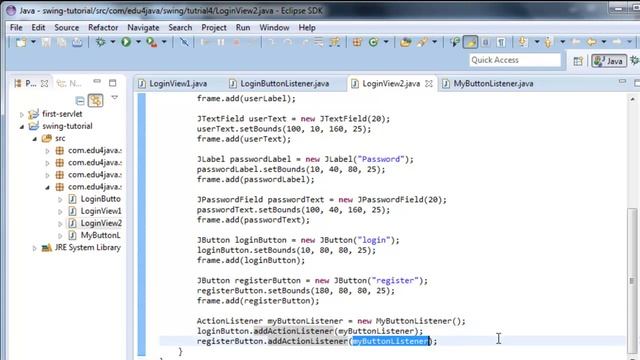Toggle Show Whitespace Characters pilcrow button
Image resolution: width=640 pixels, height=360 pixels.
(501, 42)
